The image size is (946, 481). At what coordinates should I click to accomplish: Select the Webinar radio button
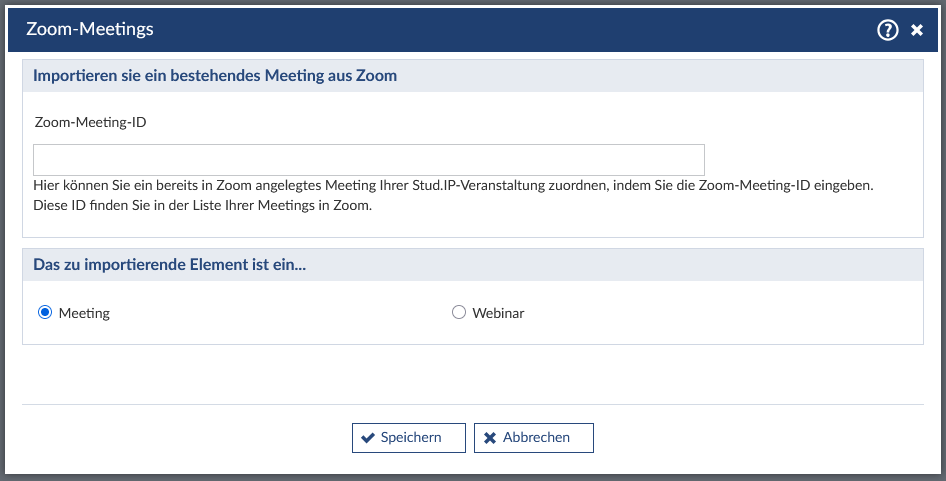(x=459, y=313)
